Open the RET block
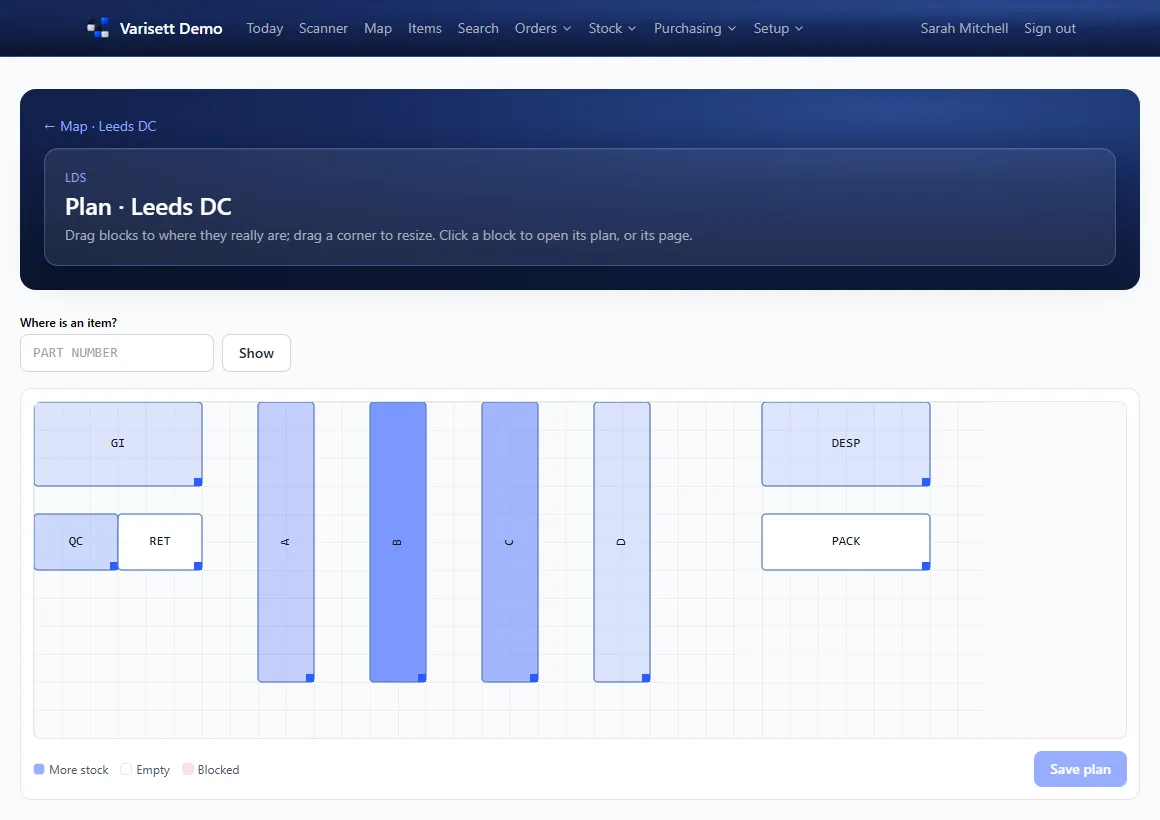Image resolution: width=1160 pixels, height=820 pixels. (160, 541)
